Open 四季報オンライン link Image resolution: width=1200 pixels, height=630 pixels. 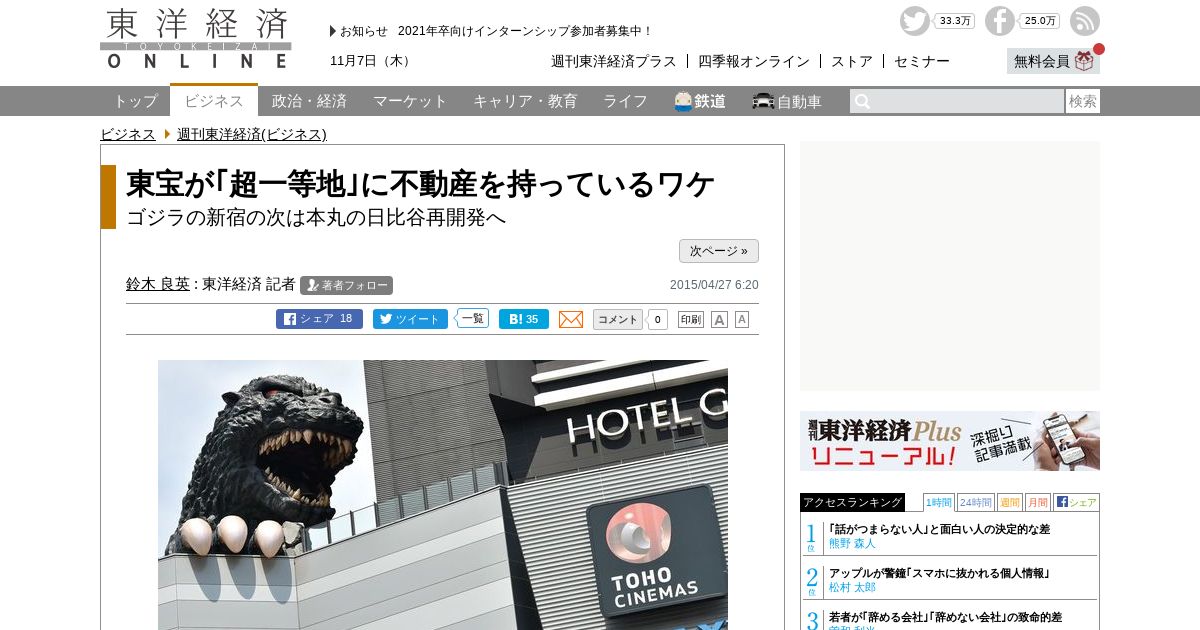754,61
